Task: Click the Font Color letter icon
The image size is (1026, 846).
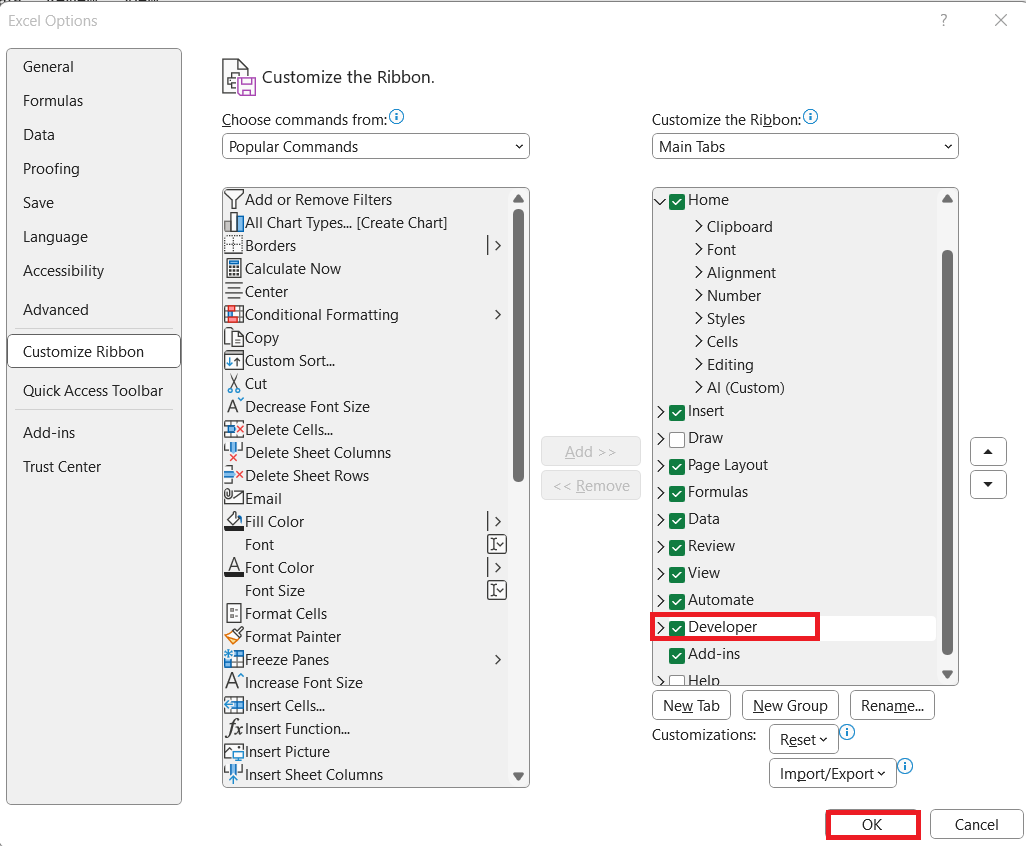Action: [x=234, y=567]
